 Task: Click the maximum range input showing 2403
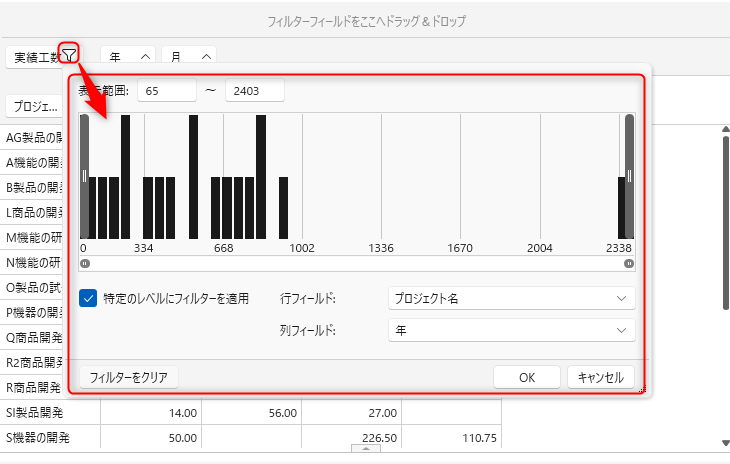tap(255, 90)
